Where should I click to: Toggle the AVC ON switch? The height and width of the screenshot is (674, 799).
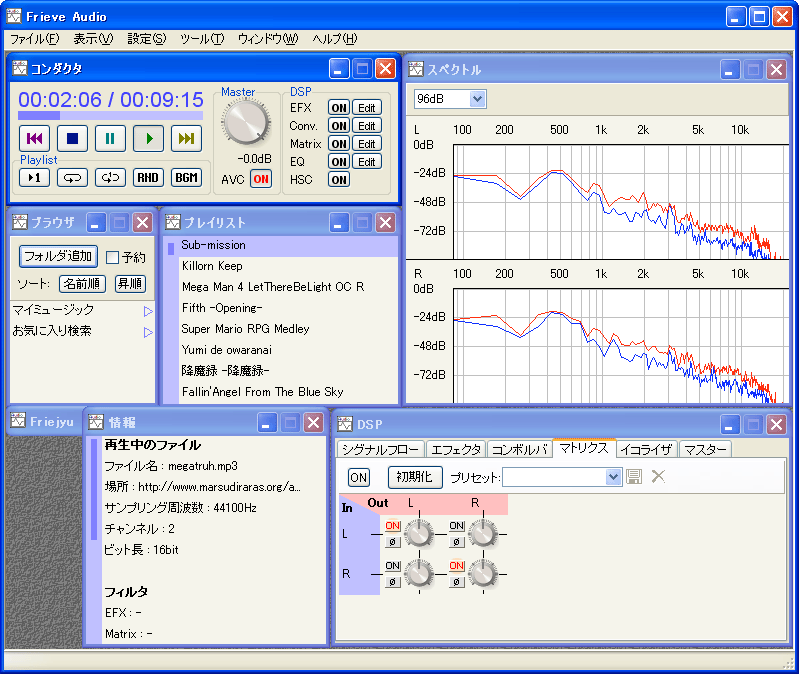click(x=261, y=179)
